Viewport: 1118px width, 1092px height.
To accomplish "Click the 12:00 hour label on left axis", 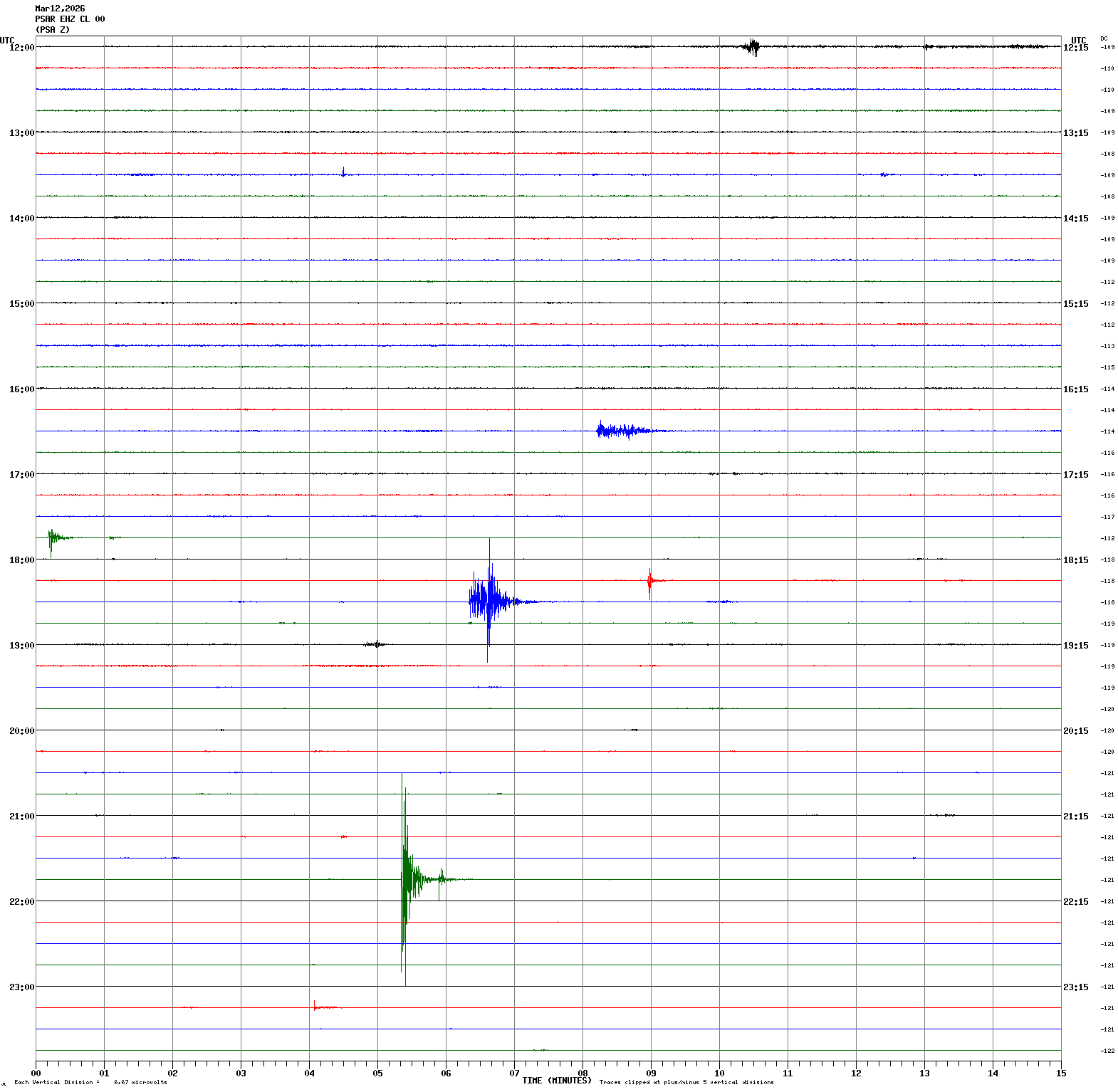I will tap(21, 48).
